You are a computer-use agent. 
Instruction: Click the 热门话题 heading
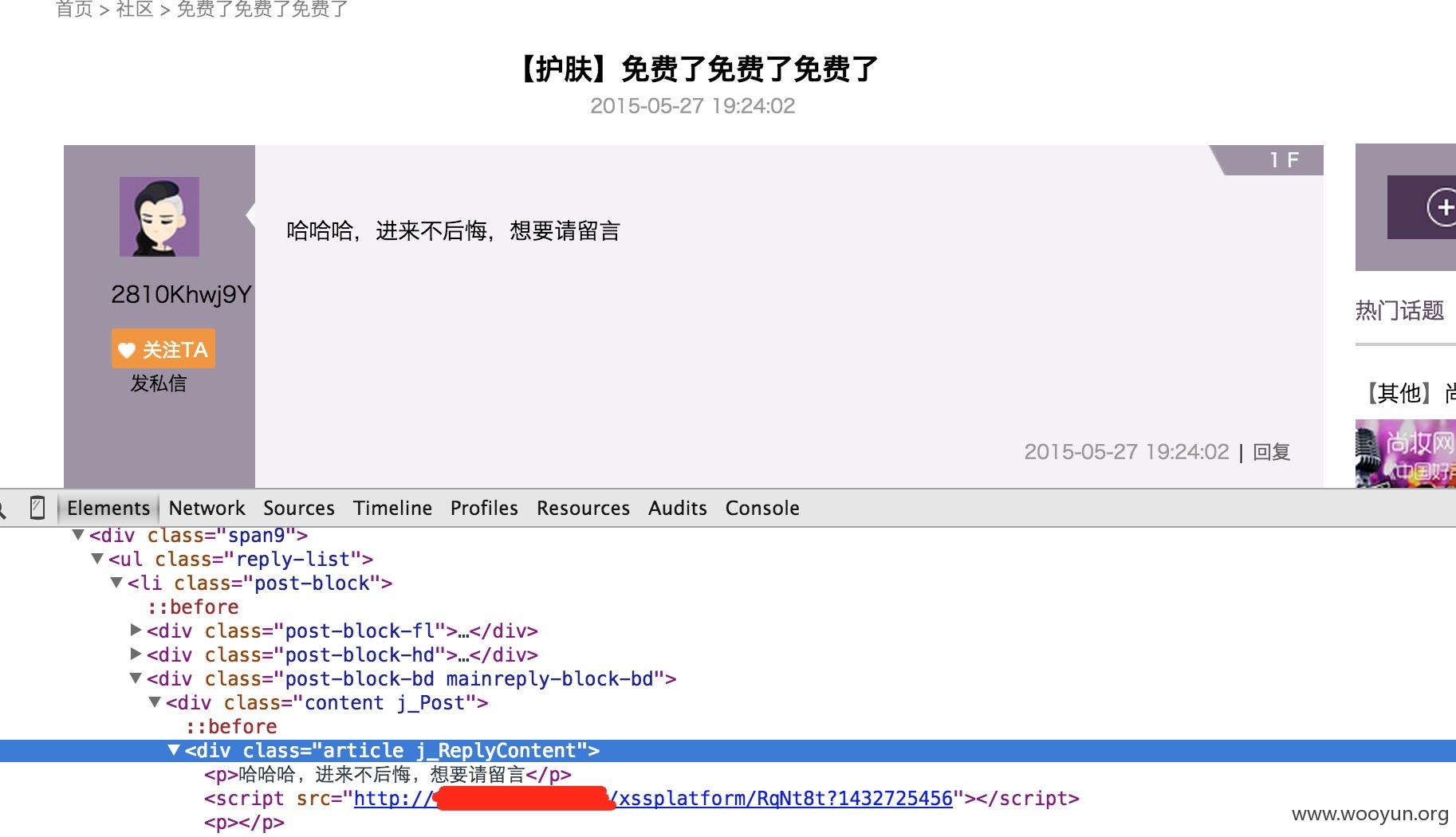(x=1399, y=310)
